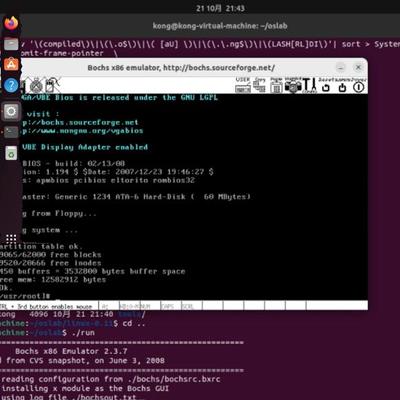Viewport: 400px width, 400px height.
Task: Click the './run' command in the terminal
Action: coord(83,333)
